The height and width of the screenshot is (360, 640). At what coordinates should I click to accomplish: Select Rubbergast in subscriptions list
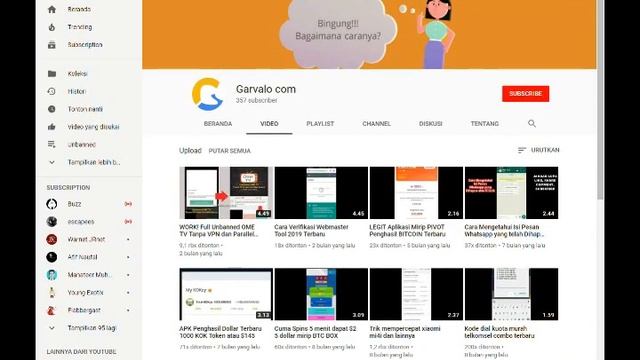[x=84, y=310]
